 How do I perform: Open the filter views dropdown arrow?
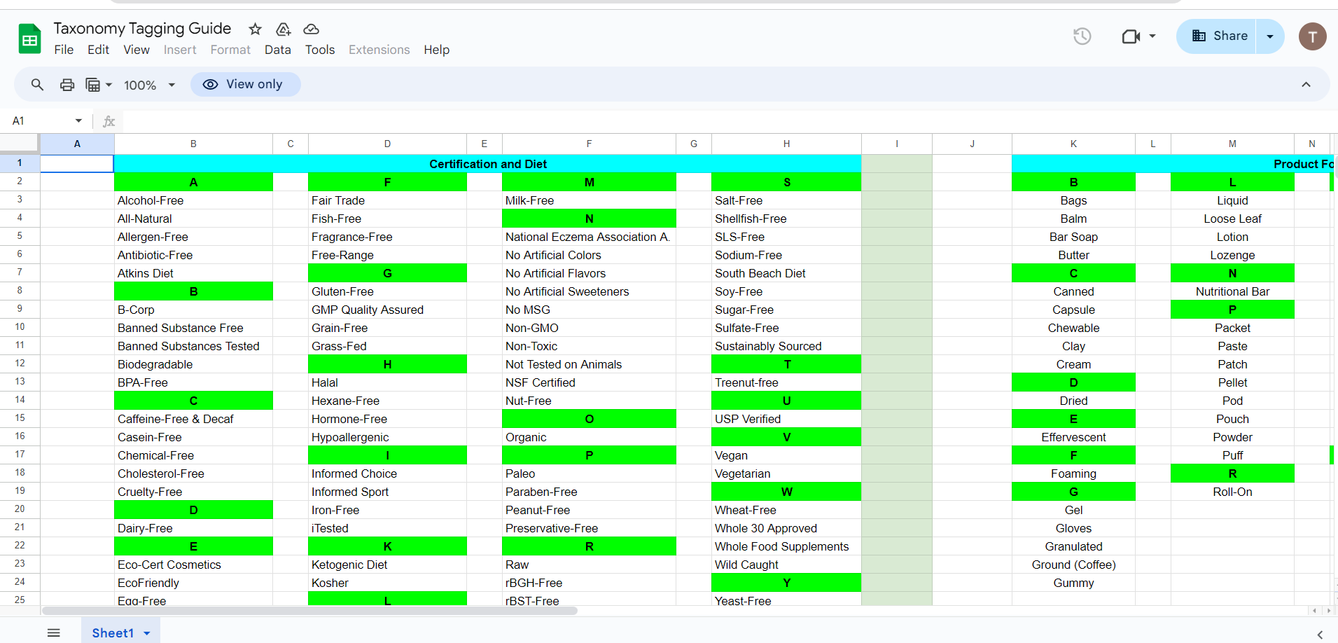coord(108,85)
